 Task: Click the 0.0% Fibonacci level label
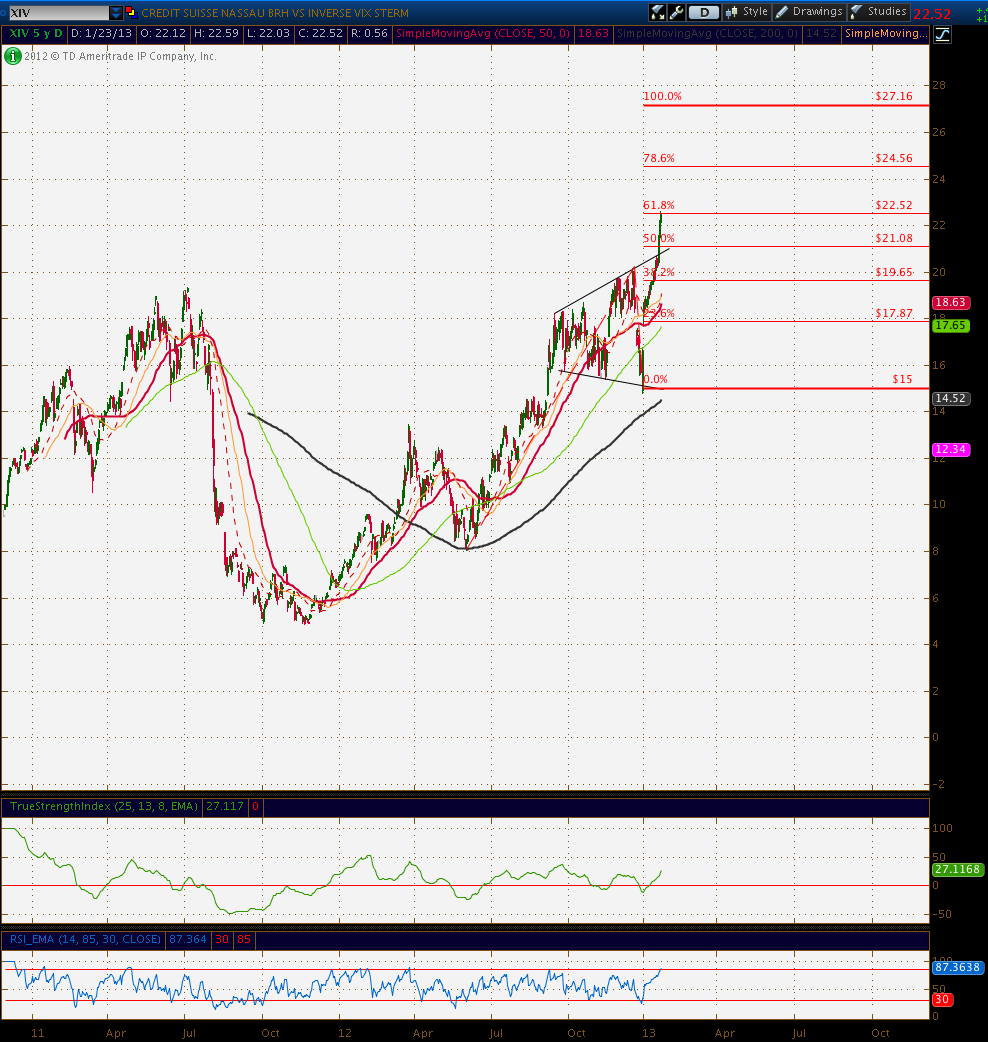click(x=656, y=379)
